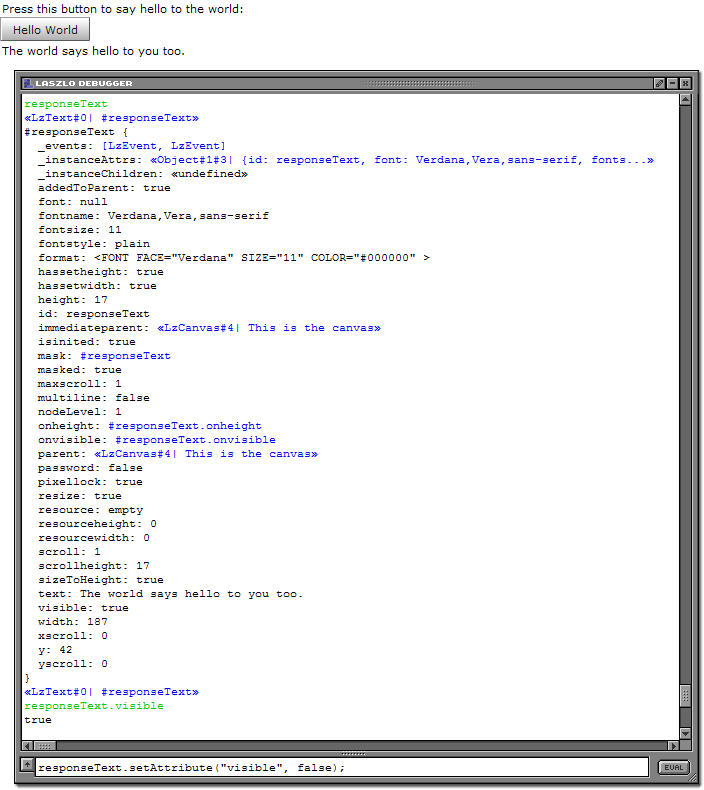This screenshot has width=704, height=790.
Task: Click the 'fontsize: 11' line
Action: (80, 230)
